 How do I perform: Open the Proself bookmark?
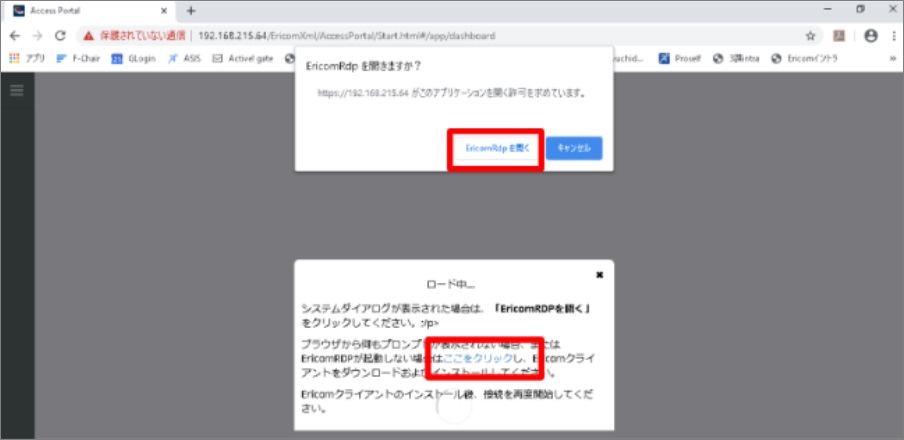point(680,58)
